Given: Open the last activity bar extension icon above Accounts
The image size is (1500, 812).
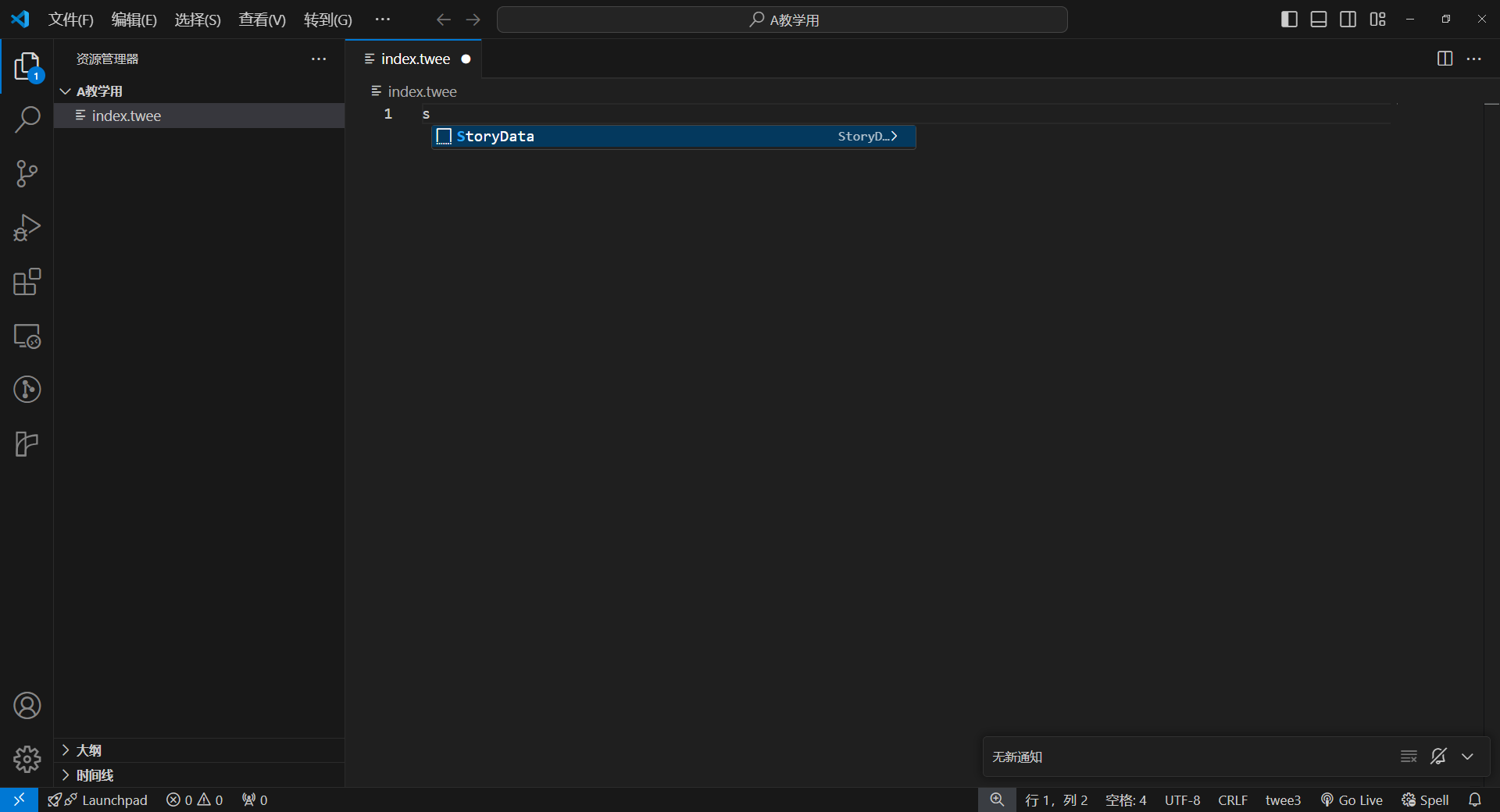Looking at the screenshot, I should click(27, 443).
